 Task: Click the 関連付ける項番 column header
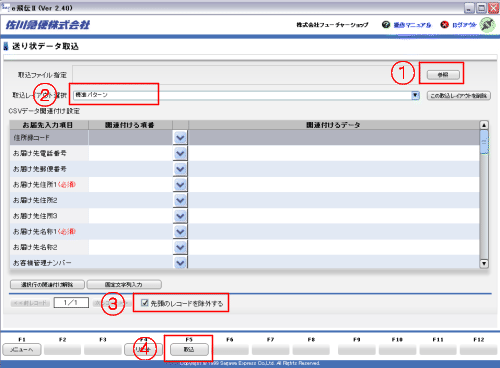(x=130, y=125)
